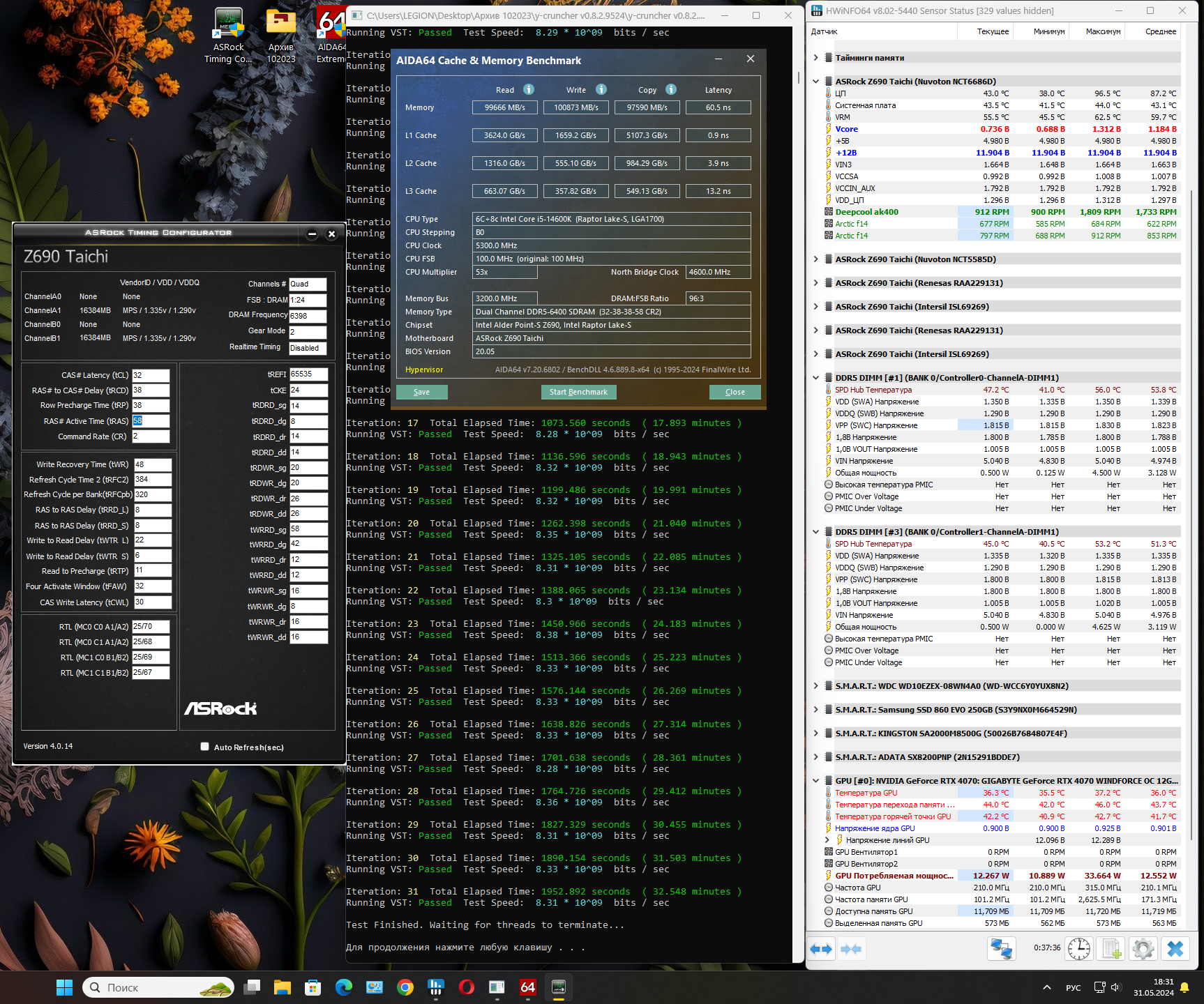Image resolution: width=1204 pixels, height=1004 pixels.
Task: Select the Vcore sensor row
Action: point(1002,129)
